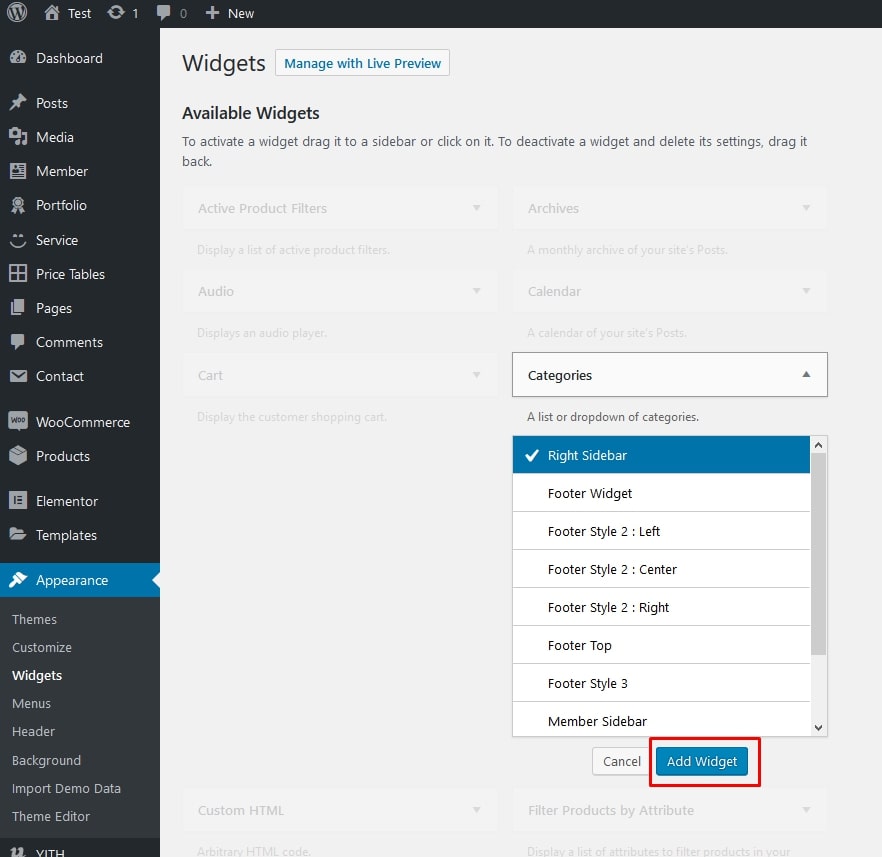Click Manage with Live Preview

point(362,63)
